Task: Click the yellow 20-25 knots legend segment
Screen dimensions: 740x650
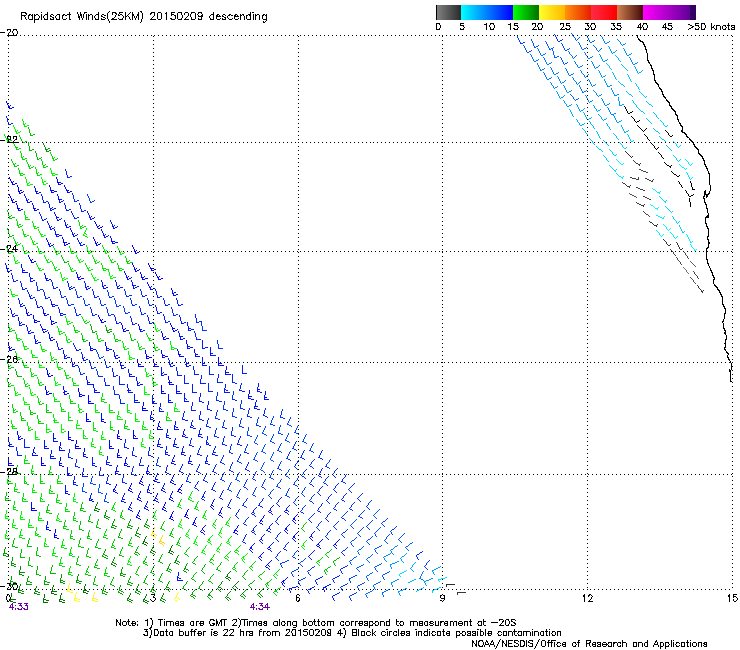Action: coord(552,12)
